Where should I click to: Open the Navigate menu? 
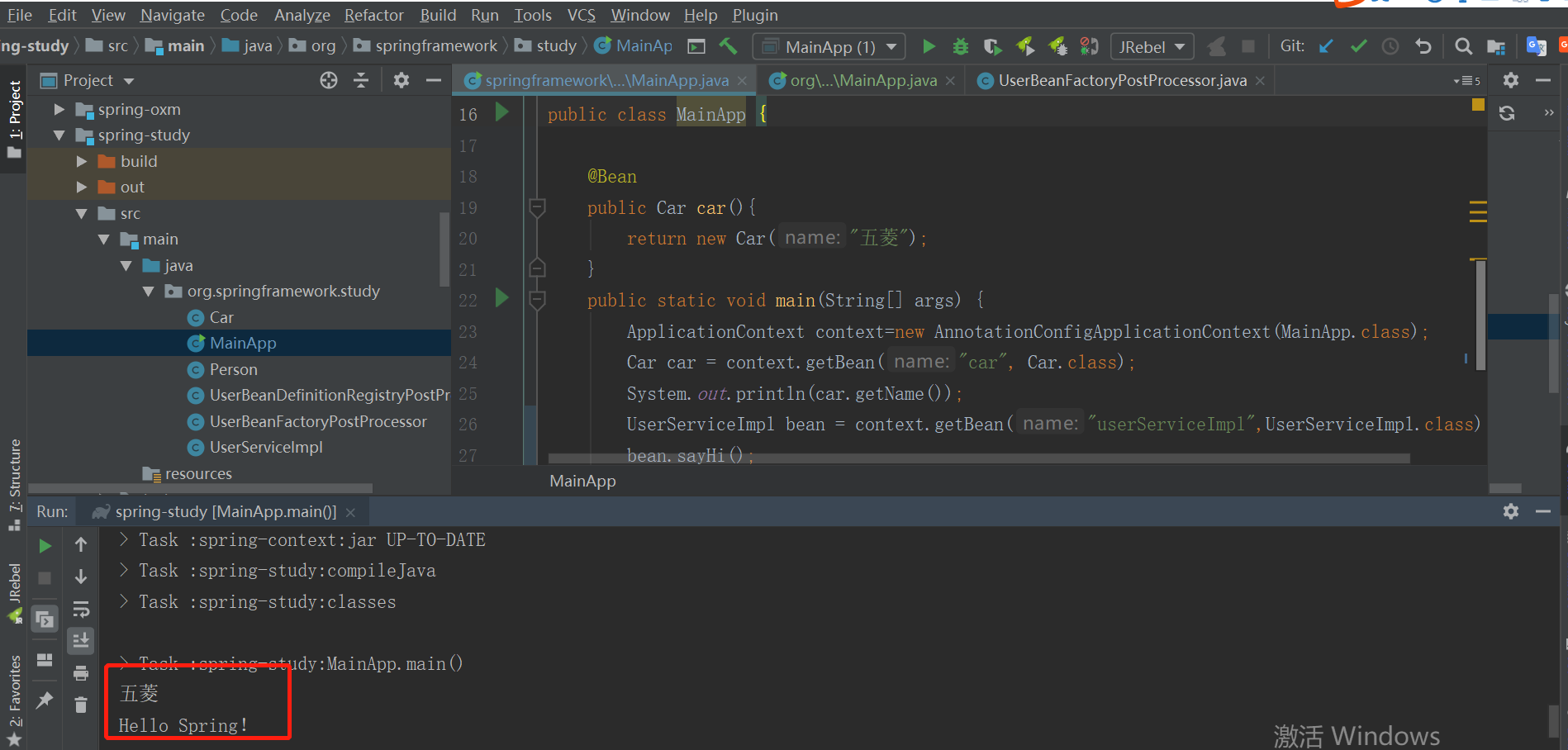172,15
